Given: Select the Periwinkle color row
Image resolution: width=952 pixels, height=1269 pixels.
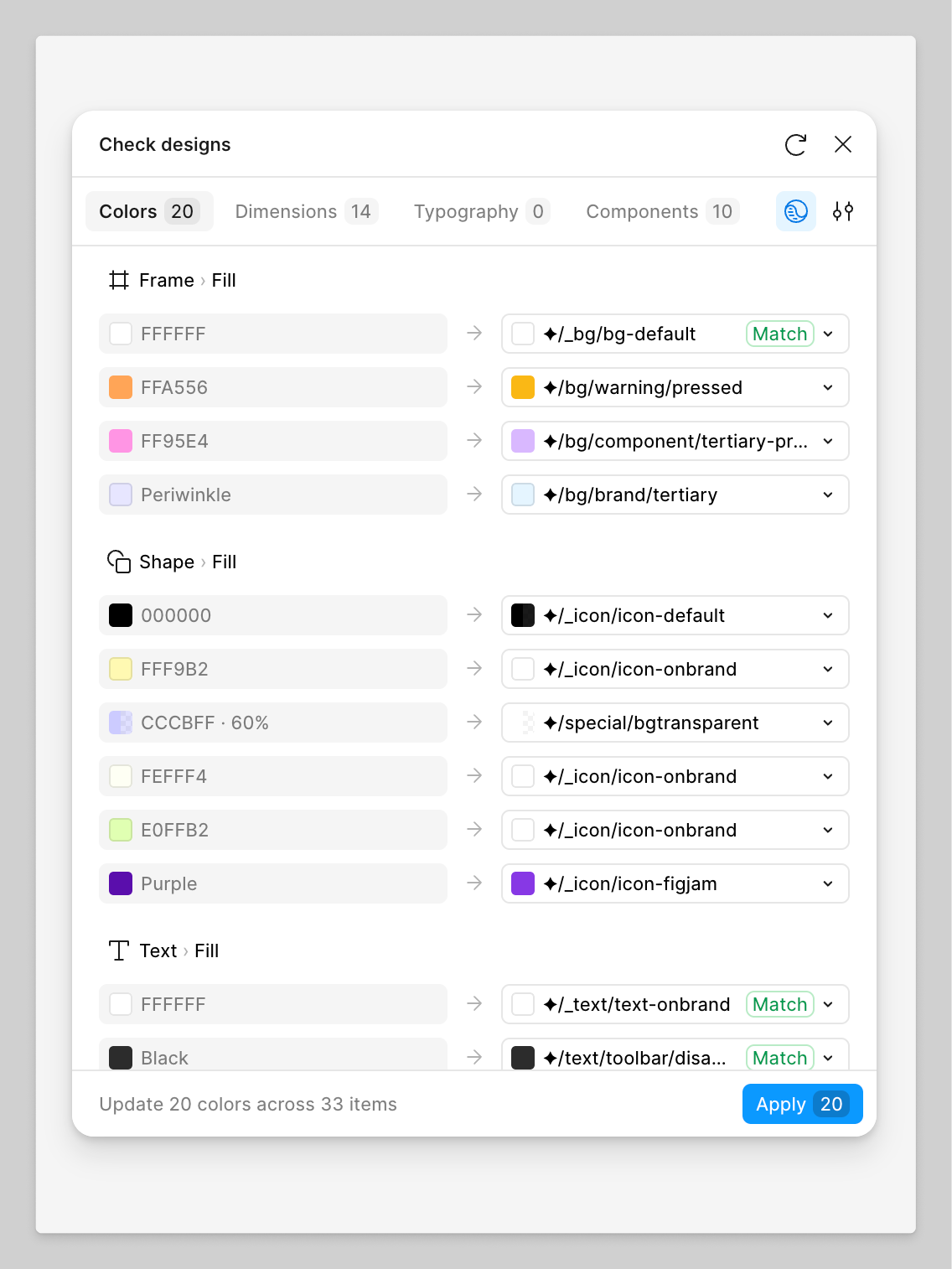Looking at the screenshot, I should pos(273,495).
